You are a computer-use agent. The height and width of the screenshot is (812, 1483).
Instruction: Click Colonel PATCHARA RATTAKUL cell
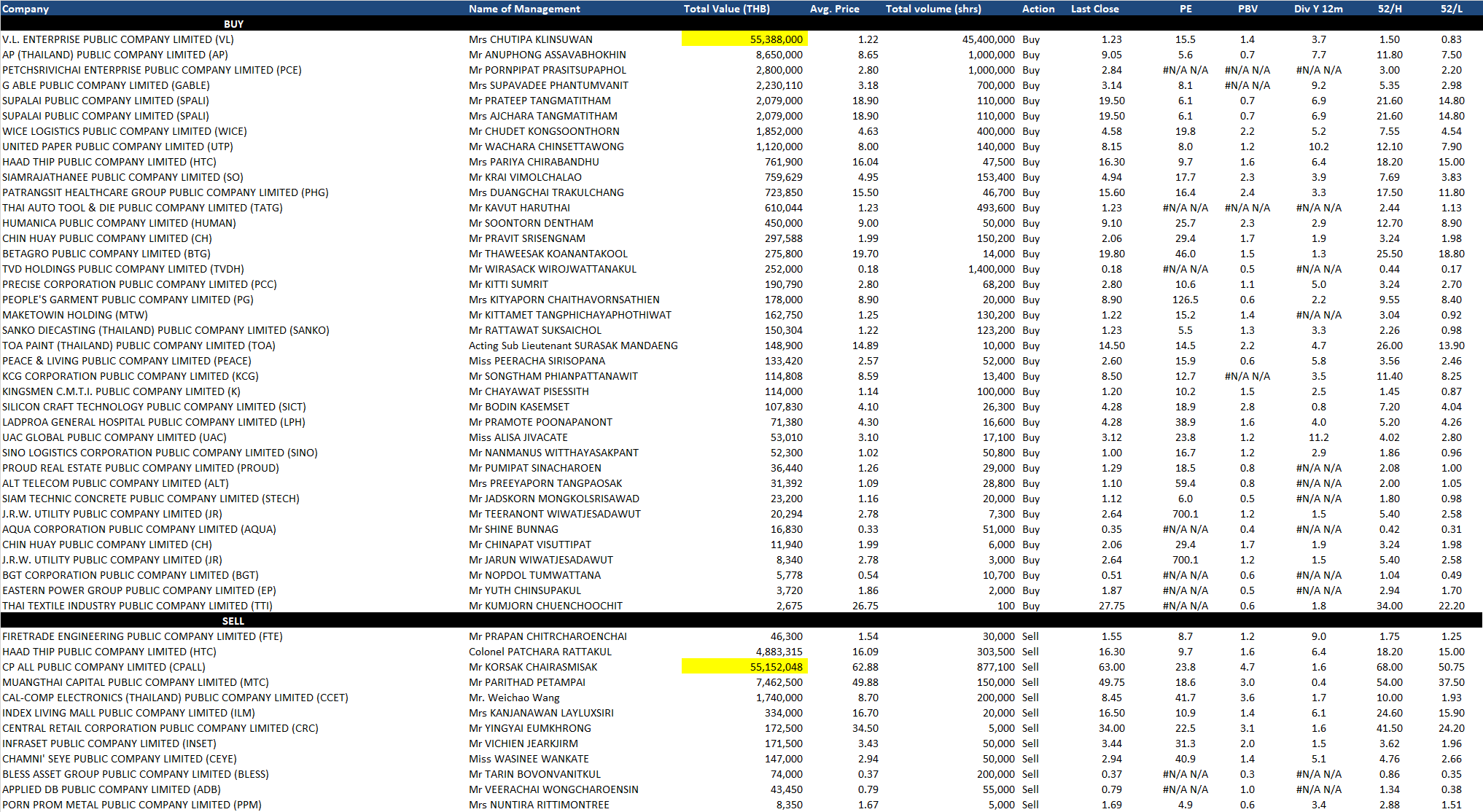coord(540,652)
